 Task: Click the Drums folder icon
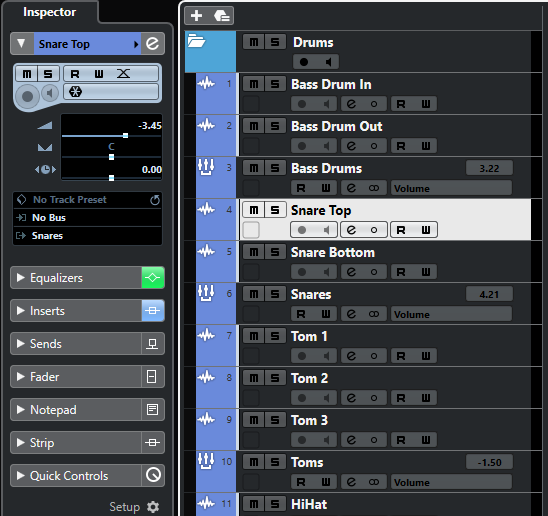pyautogui.click(x=196, y=41)
